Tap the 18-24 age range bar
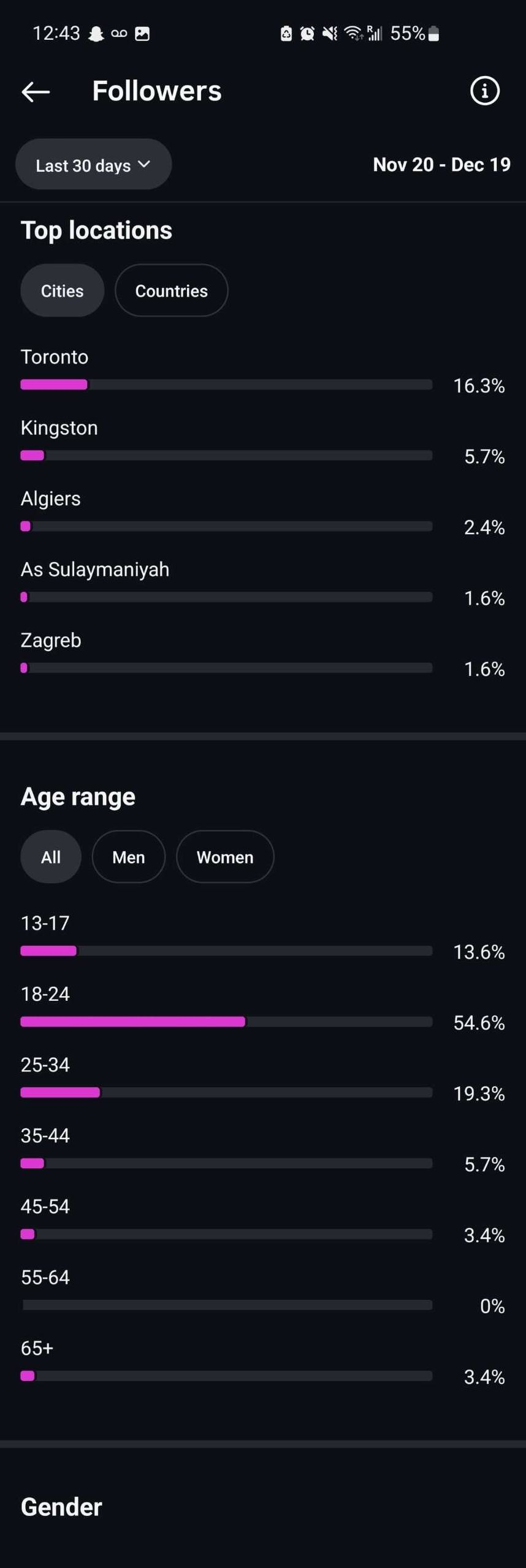 [x=226, y=1021]
